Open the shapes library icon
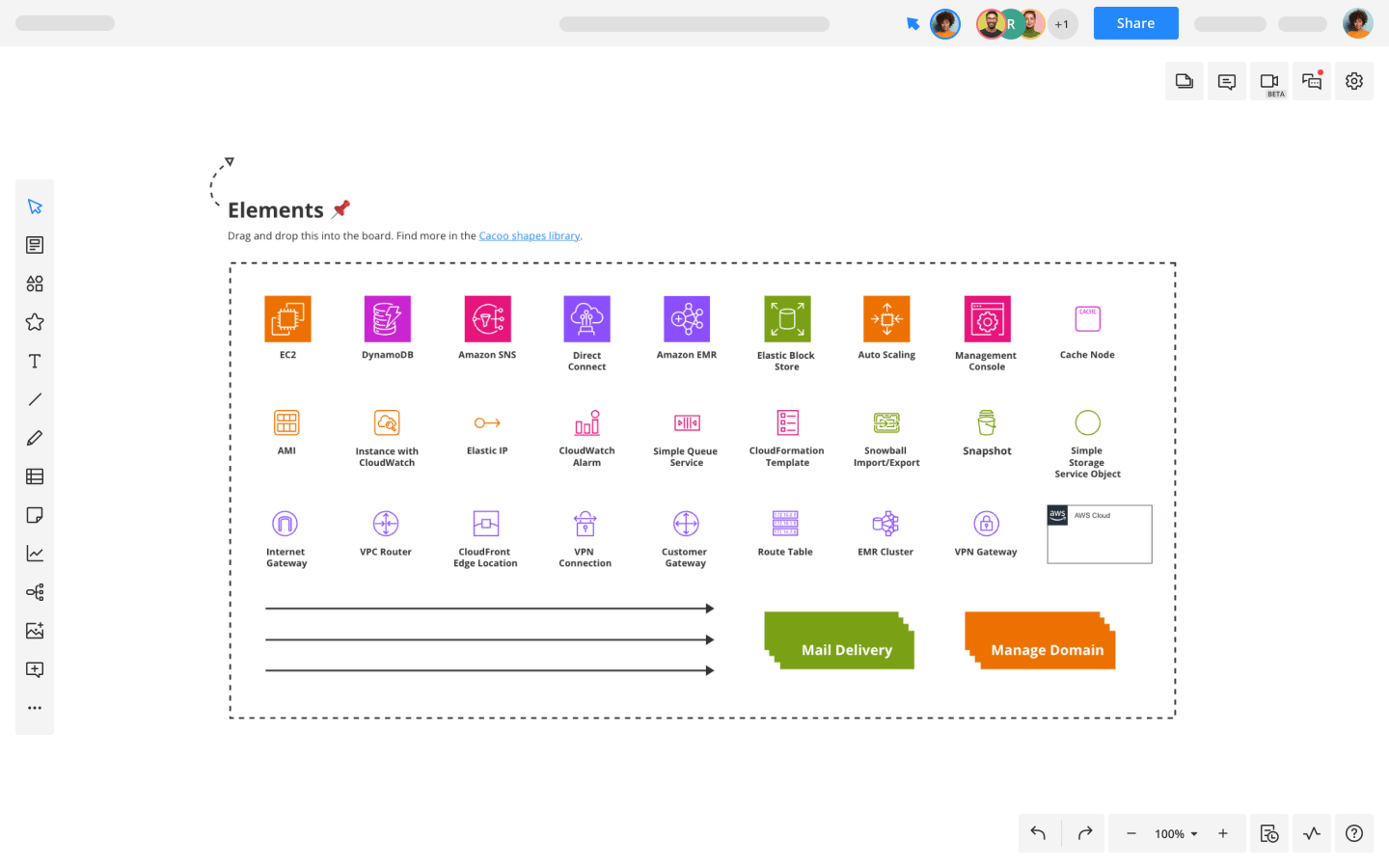This screenshot has height=868, width=1389. click(x=35, y=284)
